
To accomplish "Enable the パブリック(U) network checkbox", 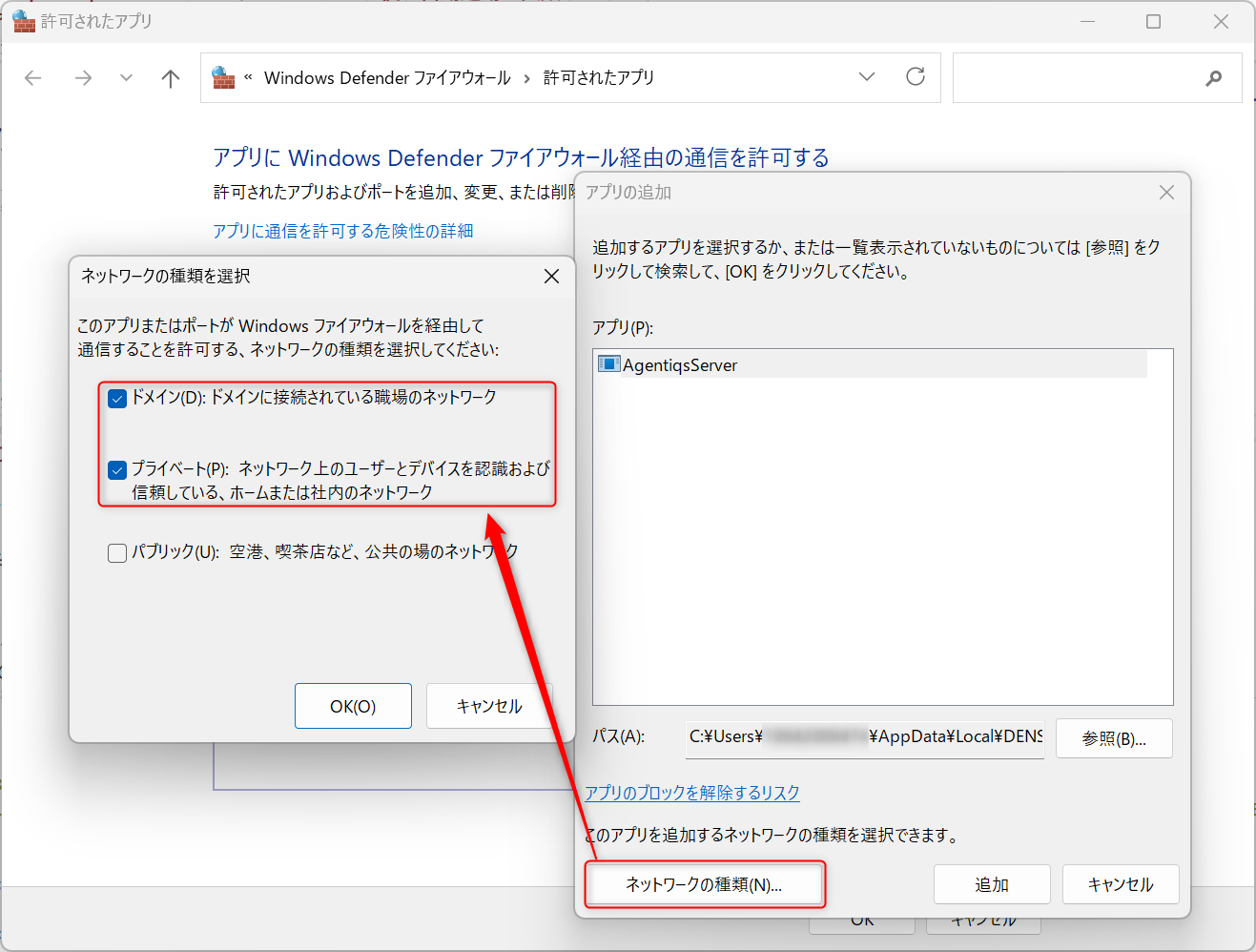I will (116, 551).
